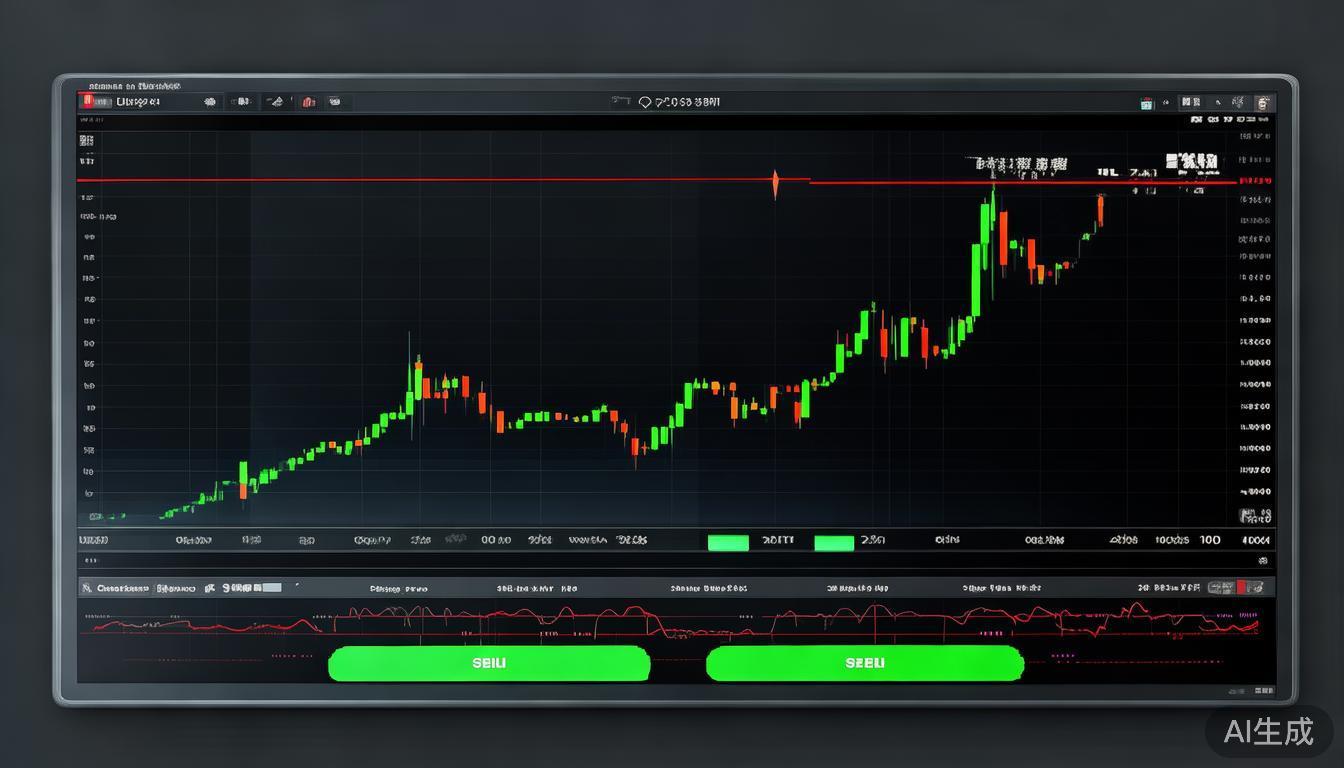Toggle the right green indicator below the chart
The width and height of the screenshot is (1344, 768).
click(834, 542)
